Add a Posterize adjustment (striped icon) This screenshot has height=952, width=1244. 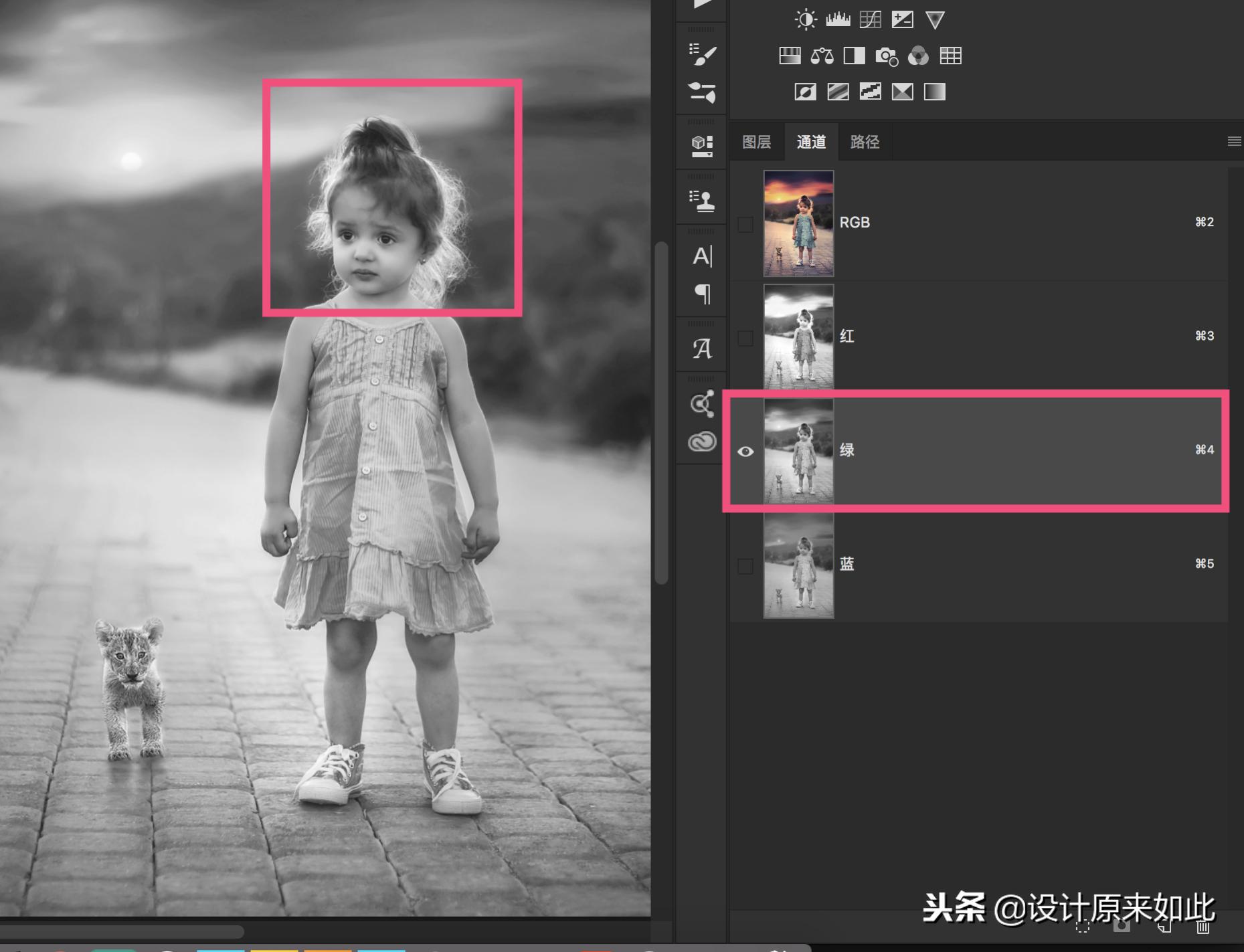tap(838, 92)
